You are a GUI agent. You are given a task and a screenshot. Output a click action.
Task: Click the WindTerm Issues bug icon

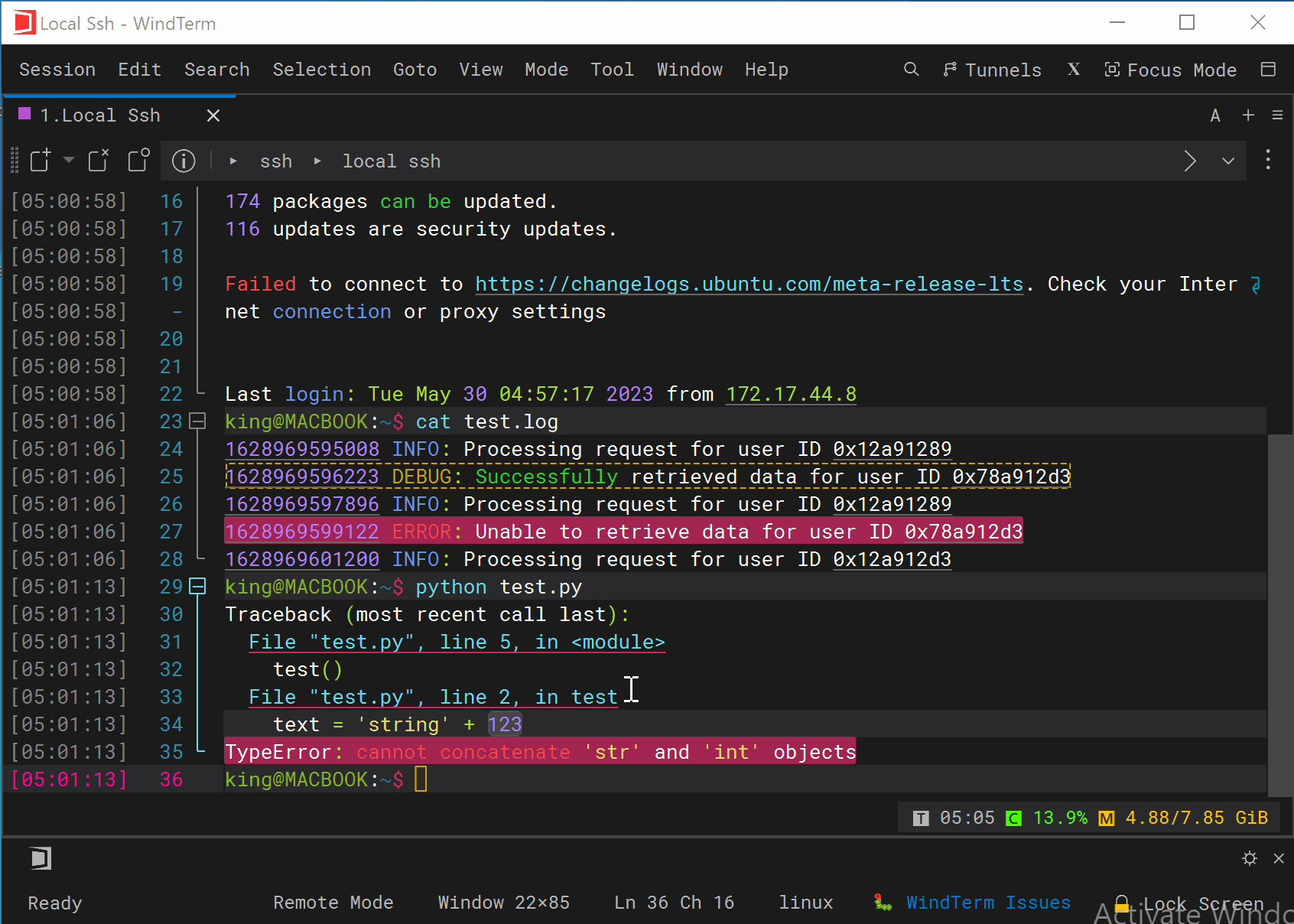click(883, 903)
